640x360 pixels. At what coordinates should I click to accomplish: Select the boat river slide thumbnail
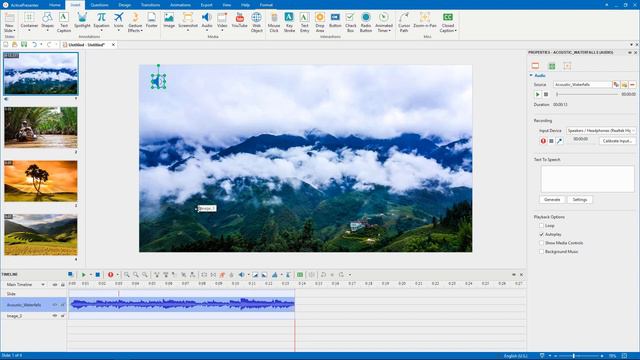tap(41, 127)
